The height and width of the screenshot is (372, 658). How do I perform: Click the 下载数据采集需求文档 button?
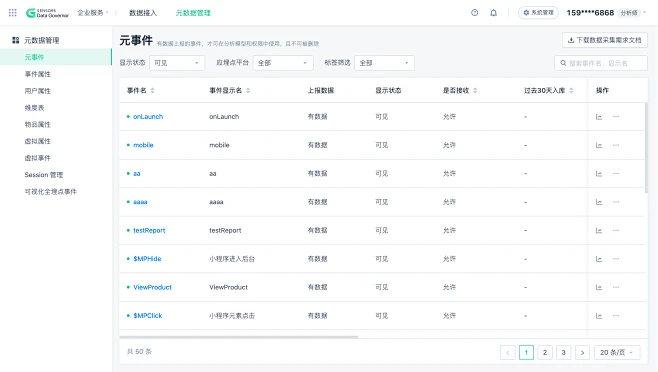pyautogui.click(x=605, y=40)
